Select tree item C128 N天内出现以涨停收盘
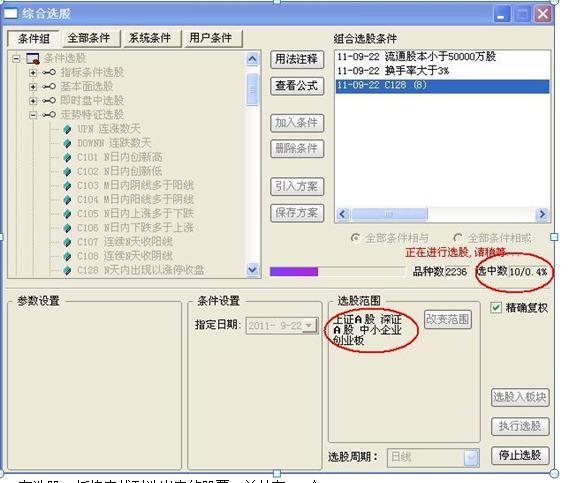Screen dimensions: 570x483 (140, 270)
